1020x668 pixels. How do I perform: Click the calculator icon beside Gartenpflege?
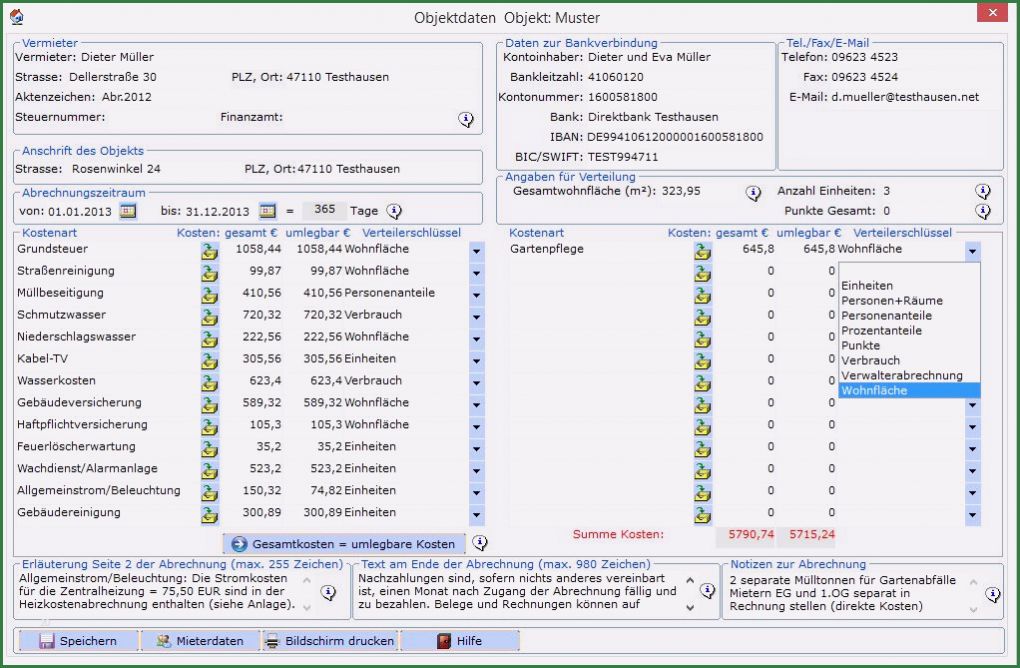pos(703,250)
